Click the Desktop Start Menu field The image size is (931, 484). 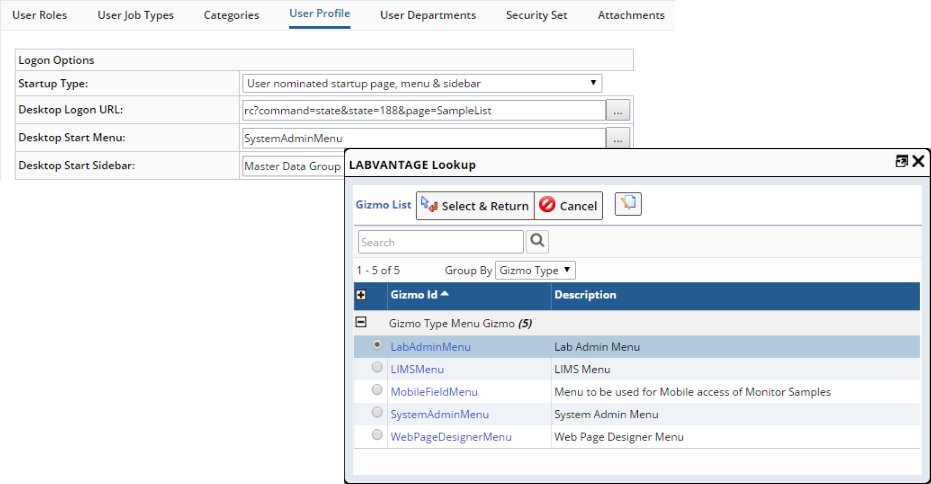pyautogui.click(x=424, y=138)
